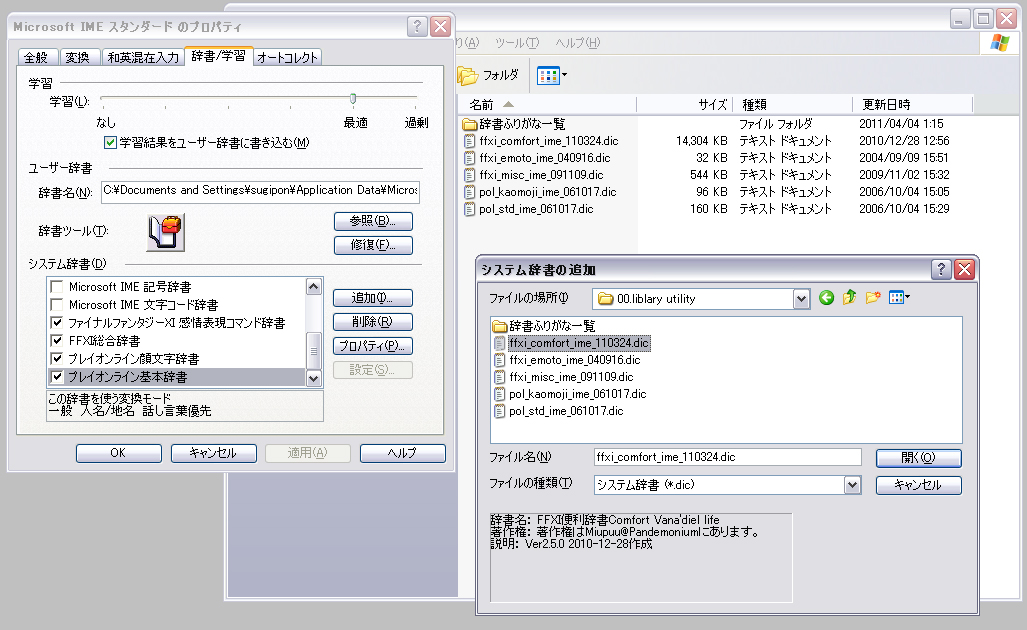
Task: Click ffxi_emoto_ime_040916.dic icon in Explorer list
Action: tap(470, 158)
